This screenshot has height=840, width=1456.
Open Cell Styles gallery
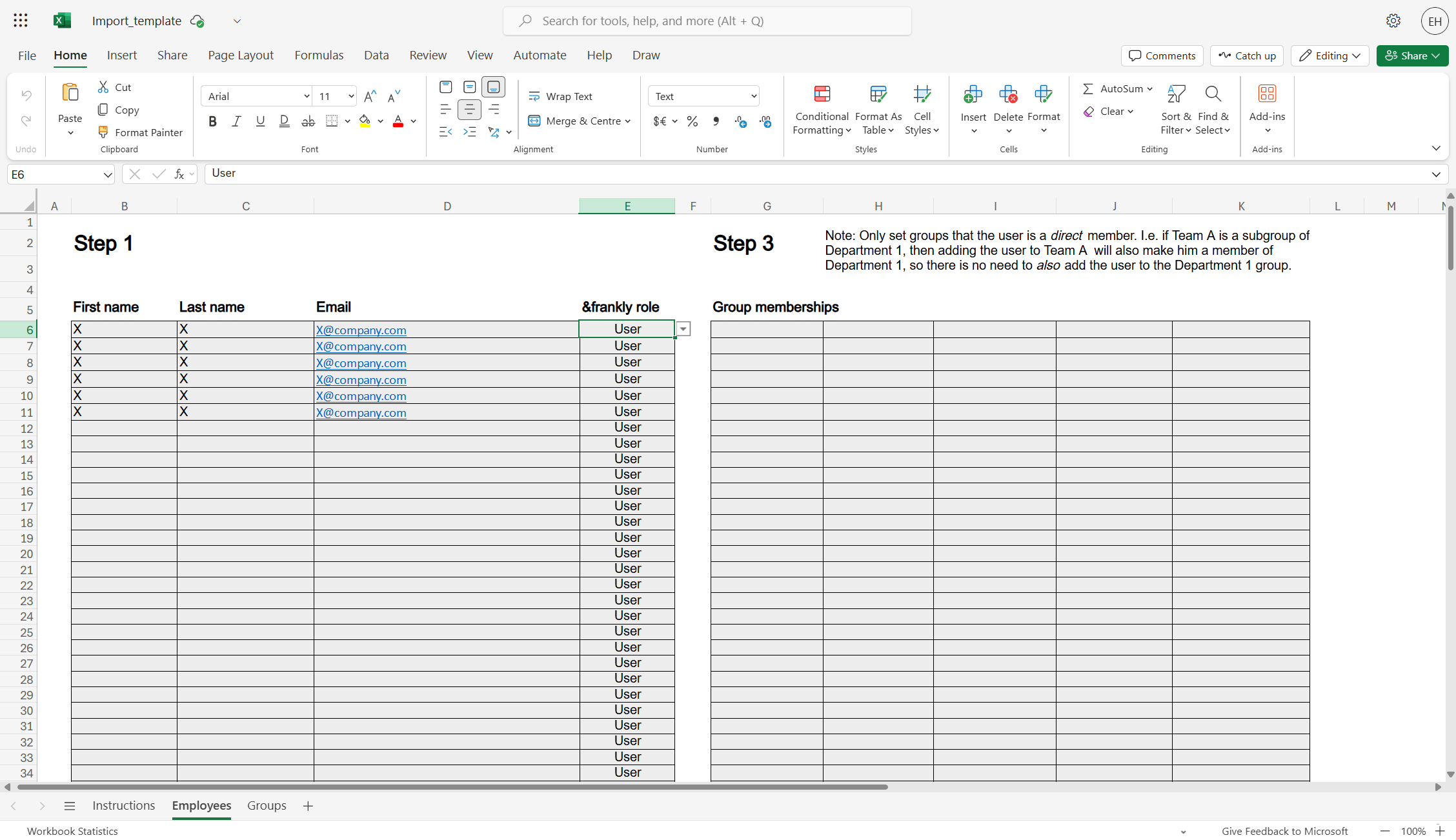coord(922,110)
